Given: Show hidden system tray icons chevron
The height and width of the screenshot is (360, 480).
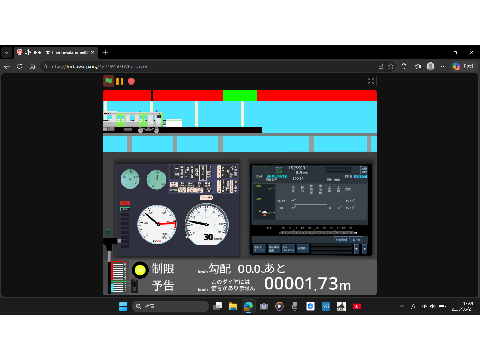Looking at the screenshot, I should [x=402, y=306].
